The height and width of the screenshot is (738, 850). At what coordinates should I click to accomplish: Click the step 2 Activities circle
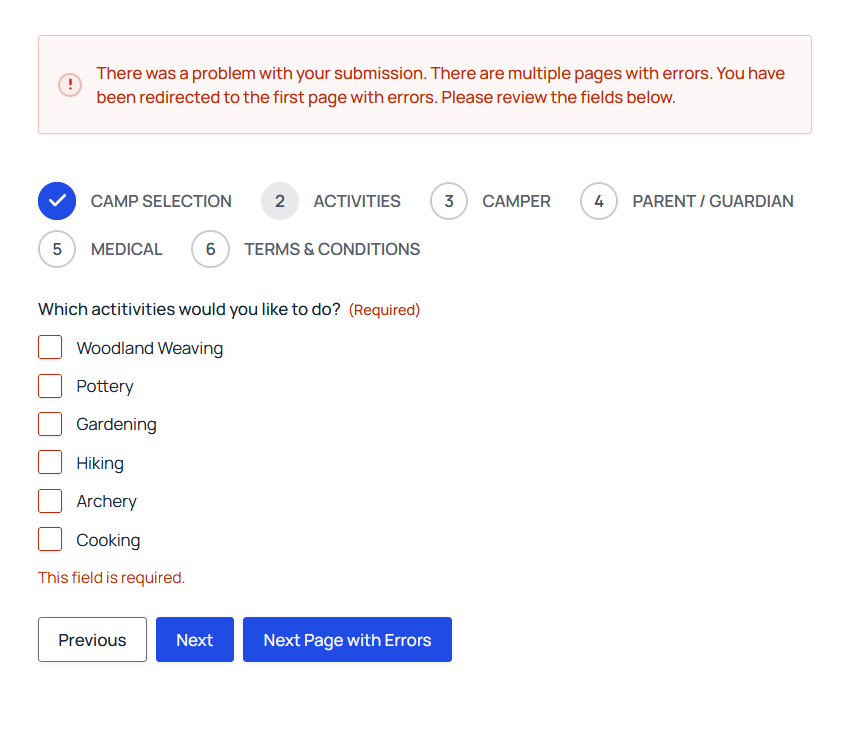coord(280,201)
